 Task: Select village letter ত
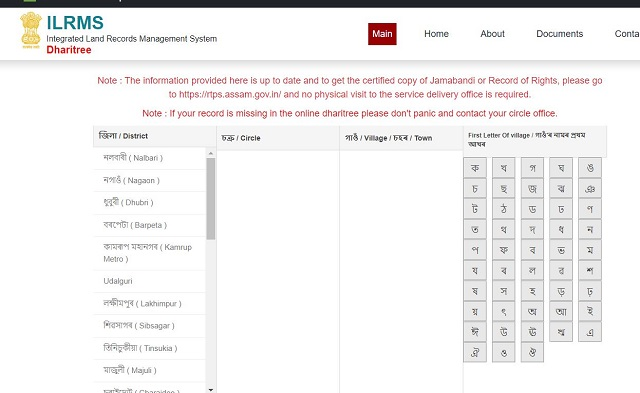pyautogui.click(x=475, y=229)
